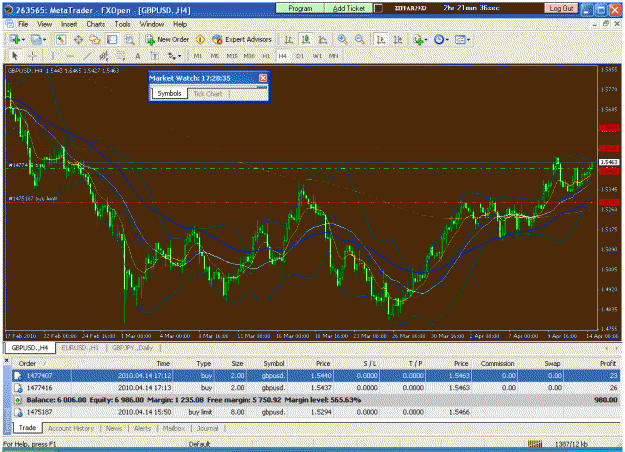The width and height of the screenshot is (625, 452).
Task: Open the Templates dropdown
Action: [462, 39]
